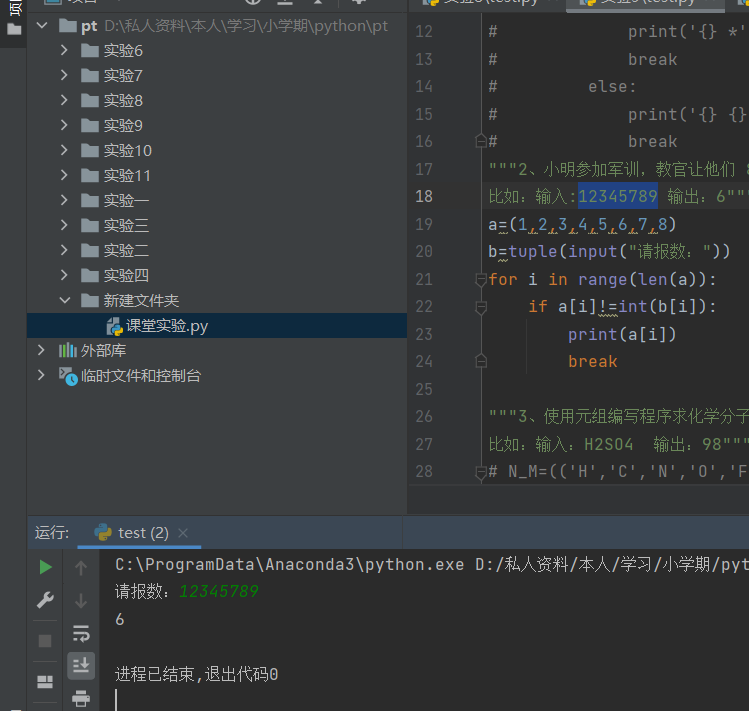The height and width of the screenshot is (711, 749).
Task: Expand the 实验9 folder
Action: 64,125
